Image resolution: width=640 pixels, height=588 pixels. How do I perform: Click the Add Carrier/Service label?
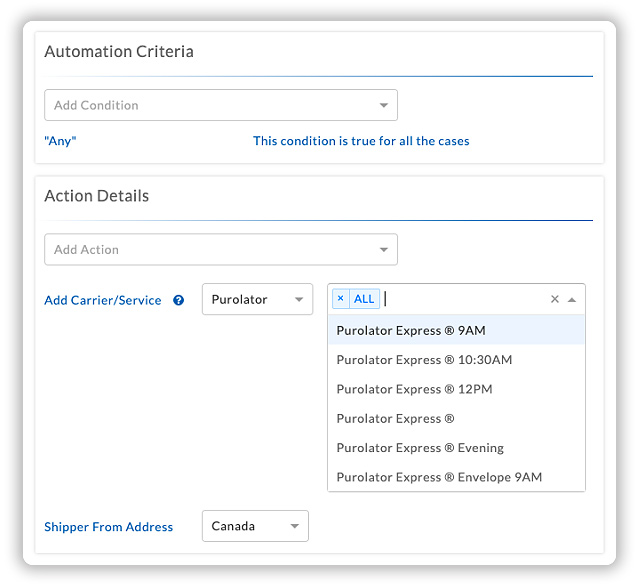(103, 300)
